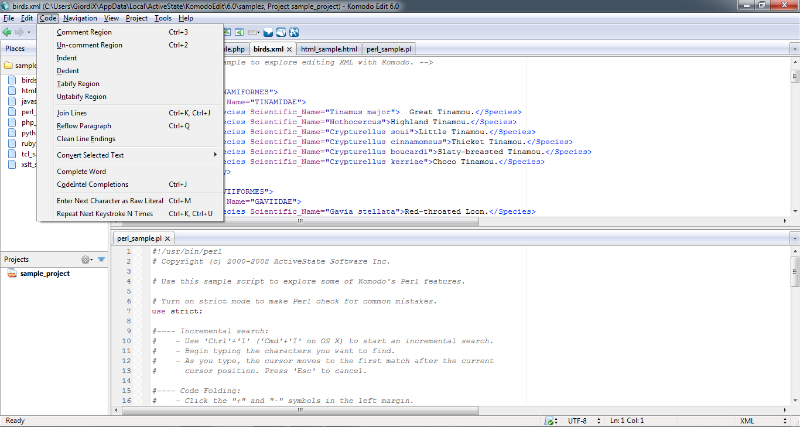Select the xslt file in Places list

(x=28, y=166)
